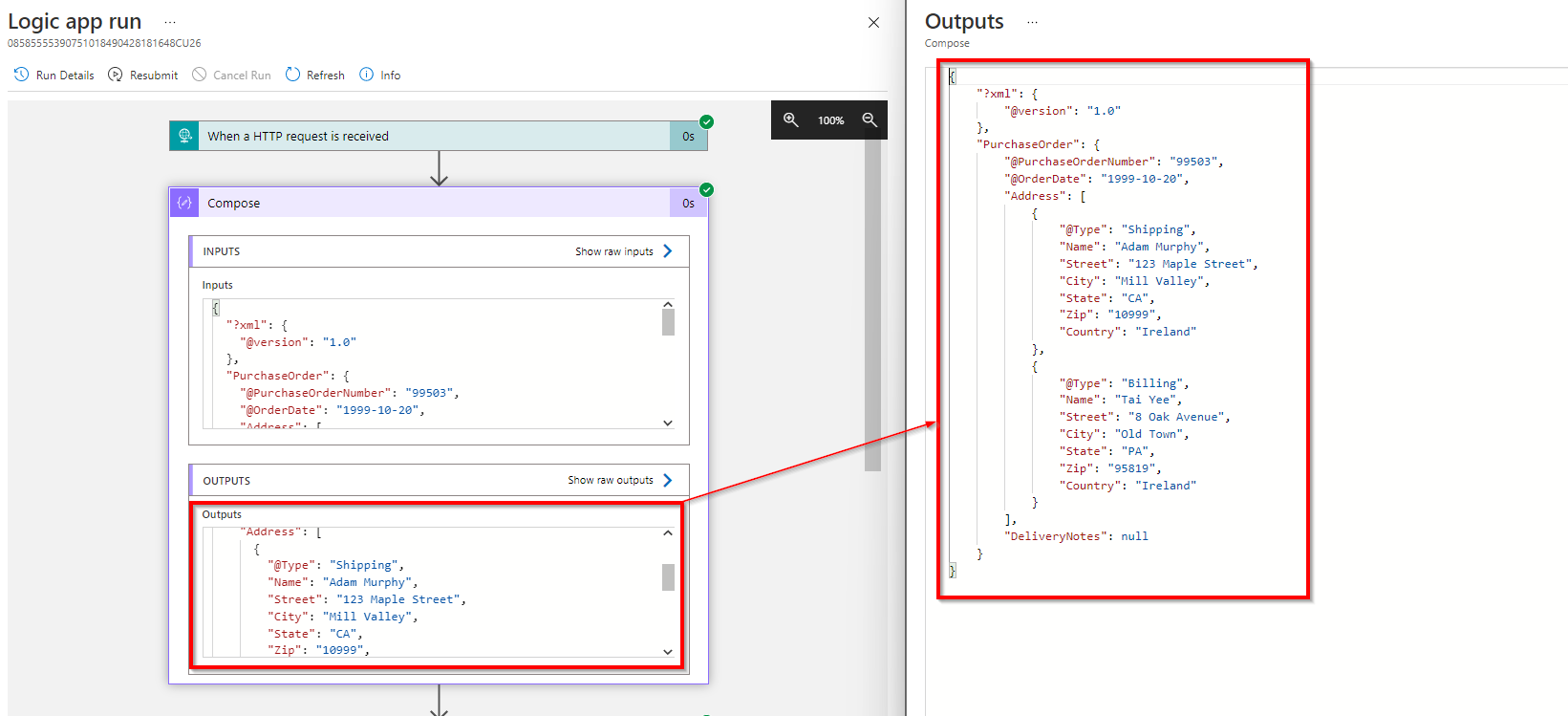1568x716 pixels.
Task: Click "@OrderDate": "1999-10-20" in right Outputs pane
Action: tap(1097, 179)
